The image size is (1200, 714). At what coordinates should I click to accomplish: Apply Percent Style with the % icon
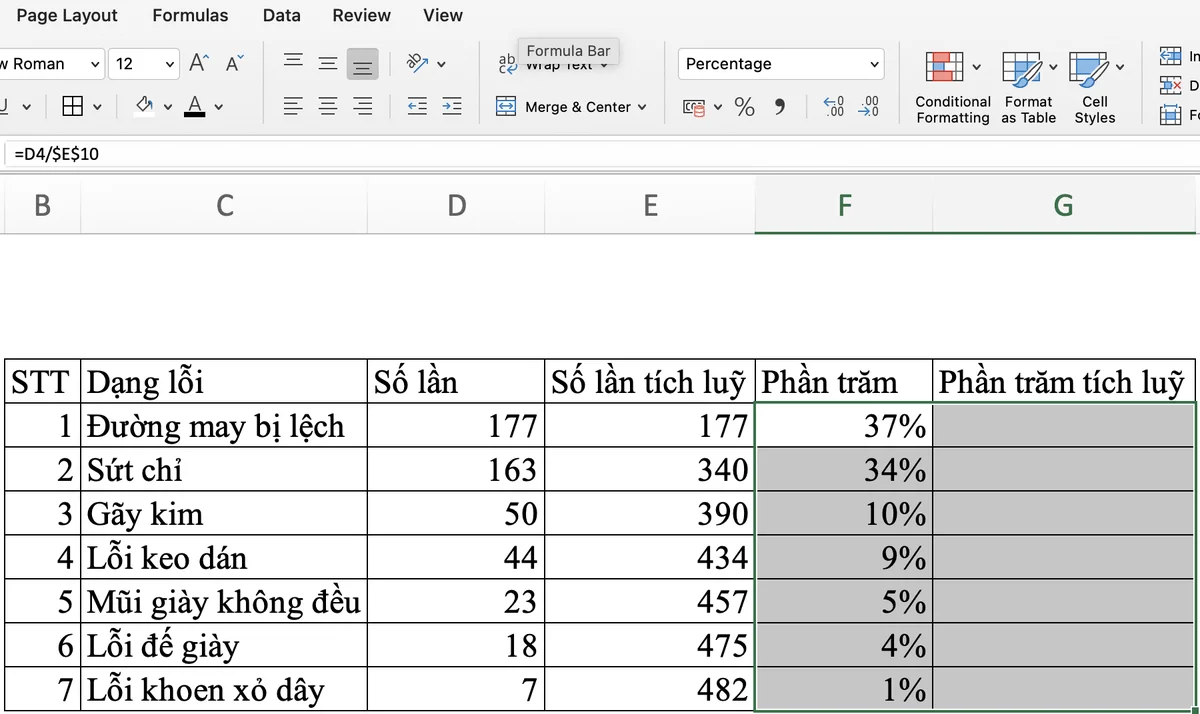click(745, 107)
